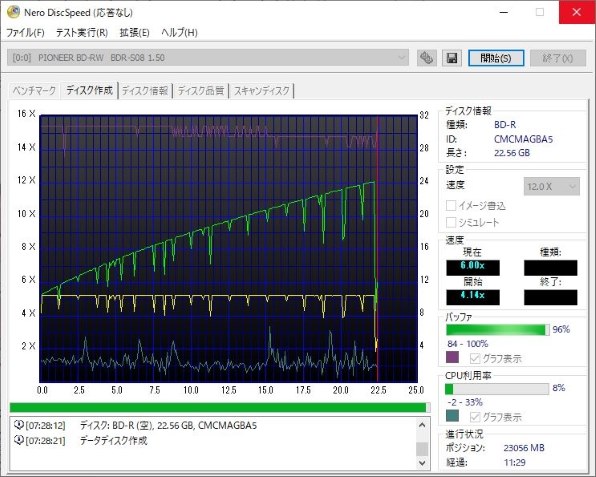Toggle the イメージ書込 checkbox

(x=451, y=206)
